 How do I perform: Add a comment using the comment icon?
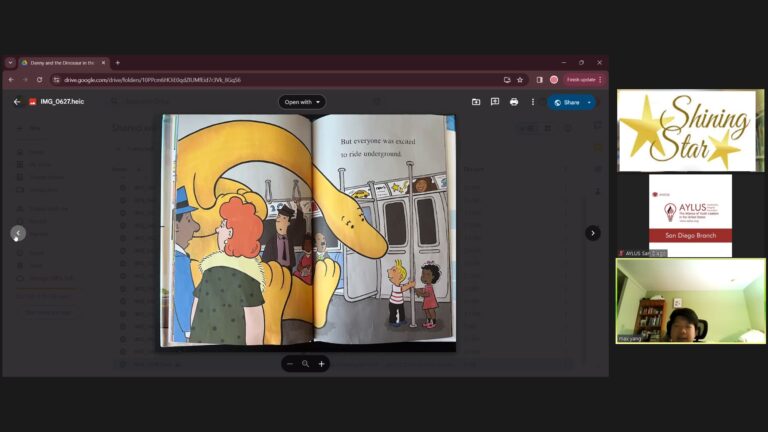point(495,102)
